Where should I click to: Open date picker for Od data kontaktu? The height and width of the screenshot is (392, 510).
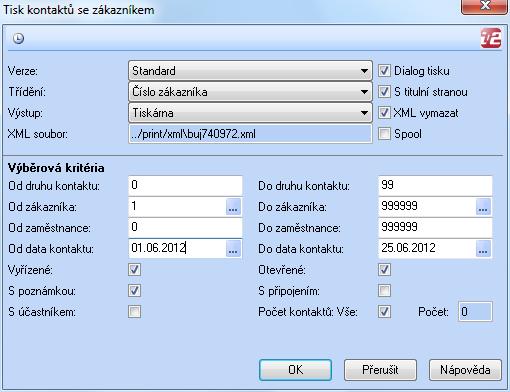pyautogui.click(x=233, y=249)
